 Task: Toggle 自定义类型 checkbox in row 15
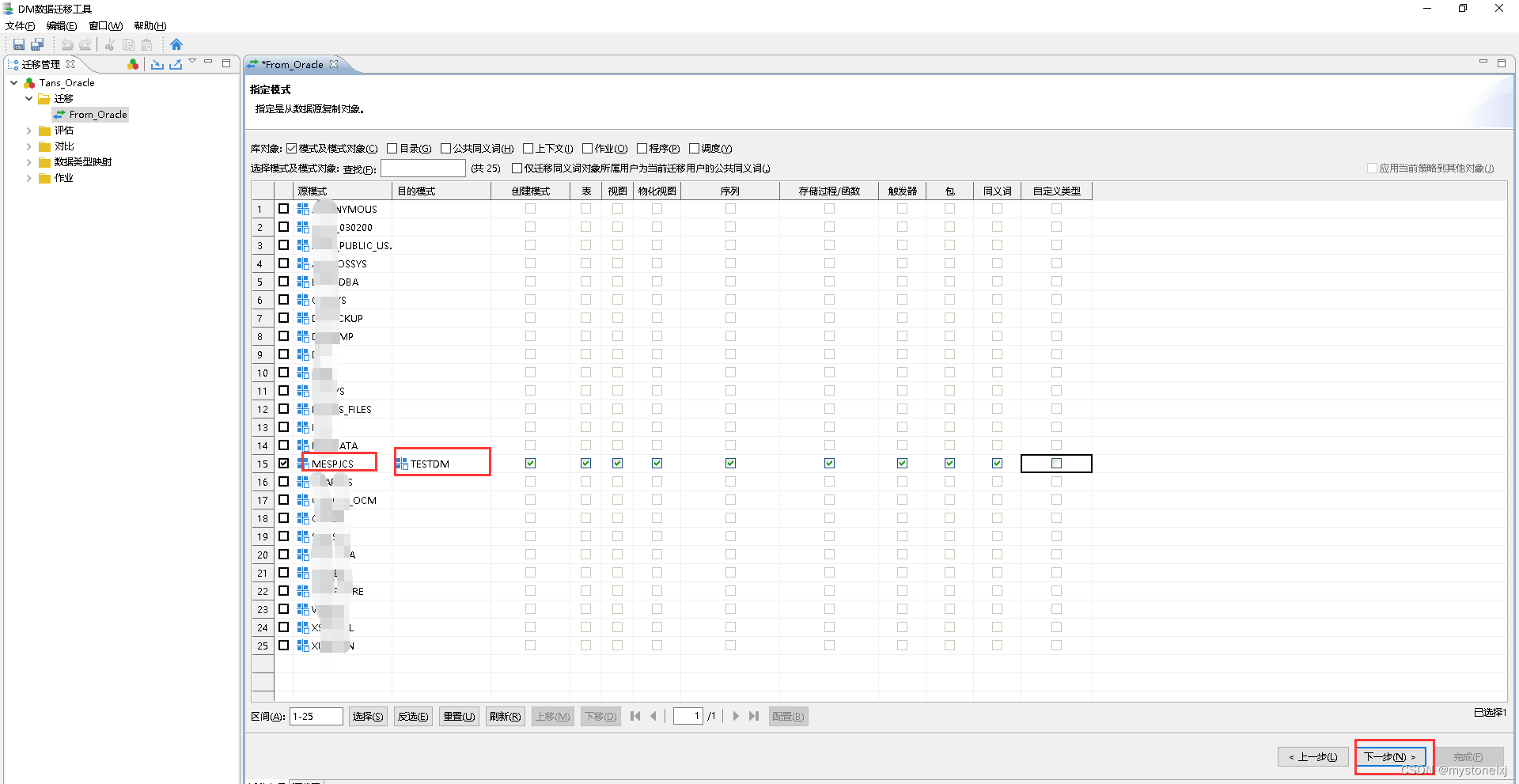tap(1057, 464)
